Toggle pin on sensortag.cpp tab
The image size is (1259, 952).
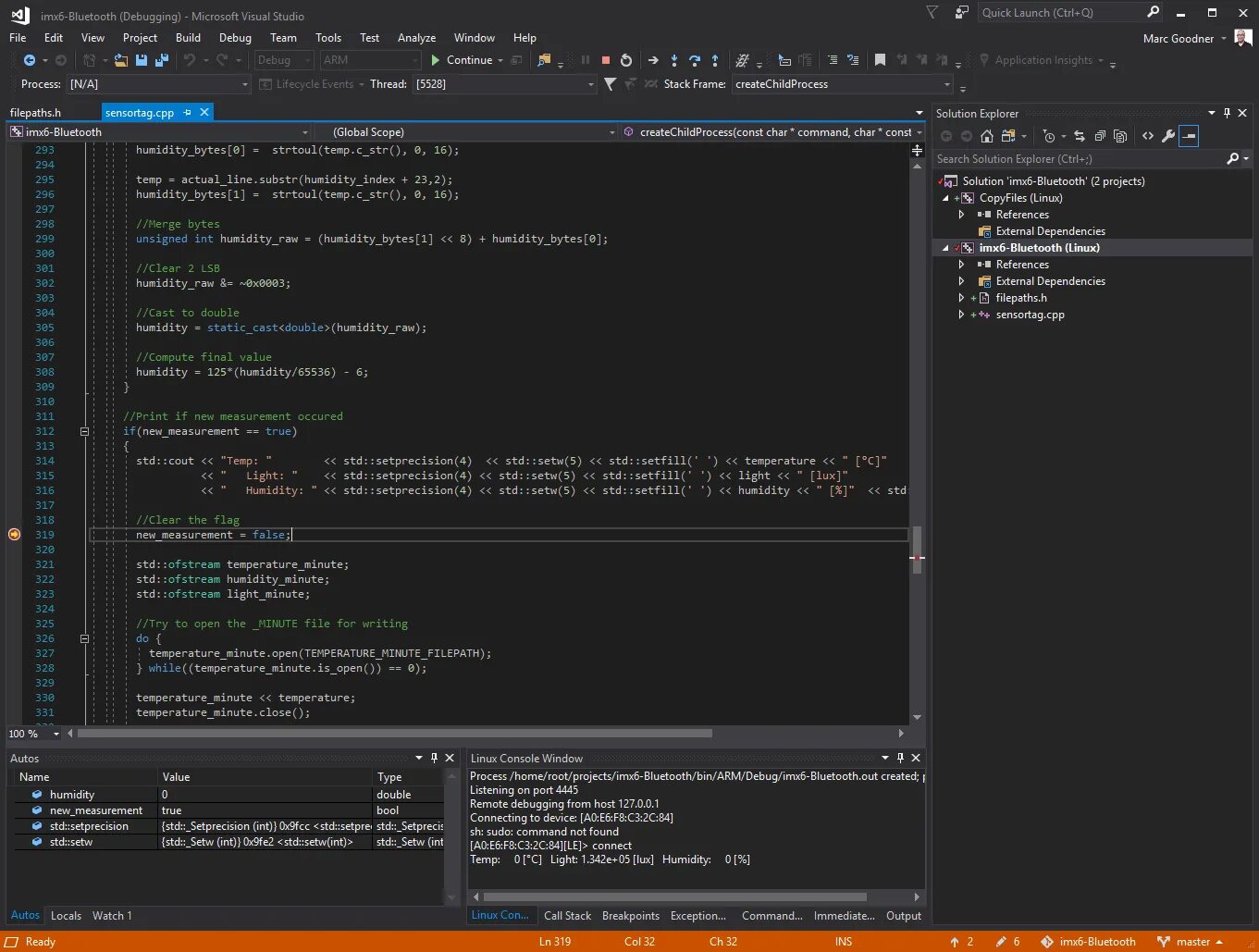coord(187,112)
